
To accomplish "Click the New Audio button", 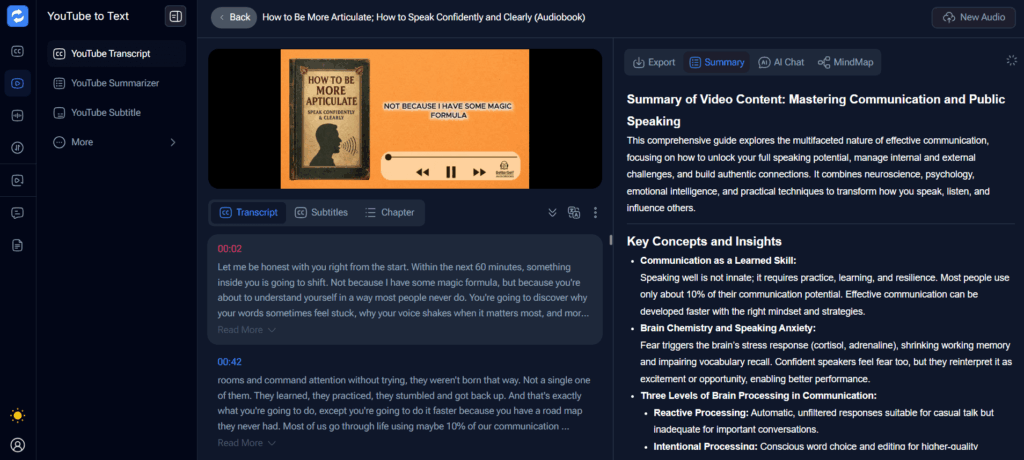I will tap(973, 18).
